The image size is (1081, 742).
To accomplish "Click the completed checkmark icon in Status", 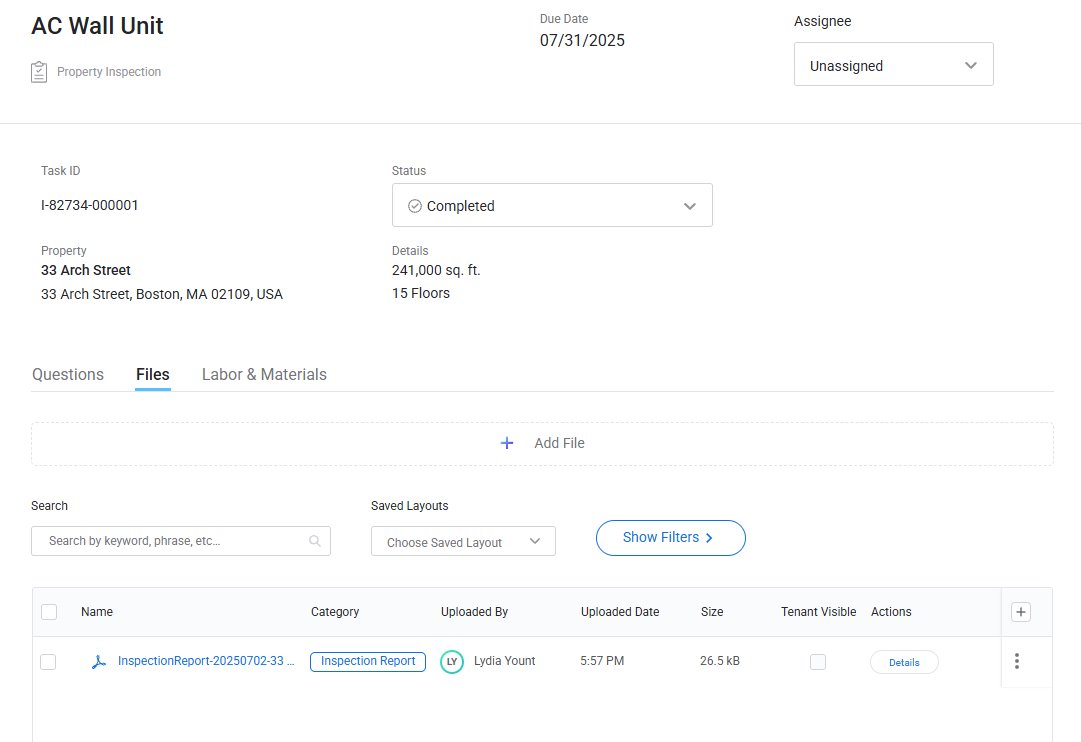I will (415, 206).
